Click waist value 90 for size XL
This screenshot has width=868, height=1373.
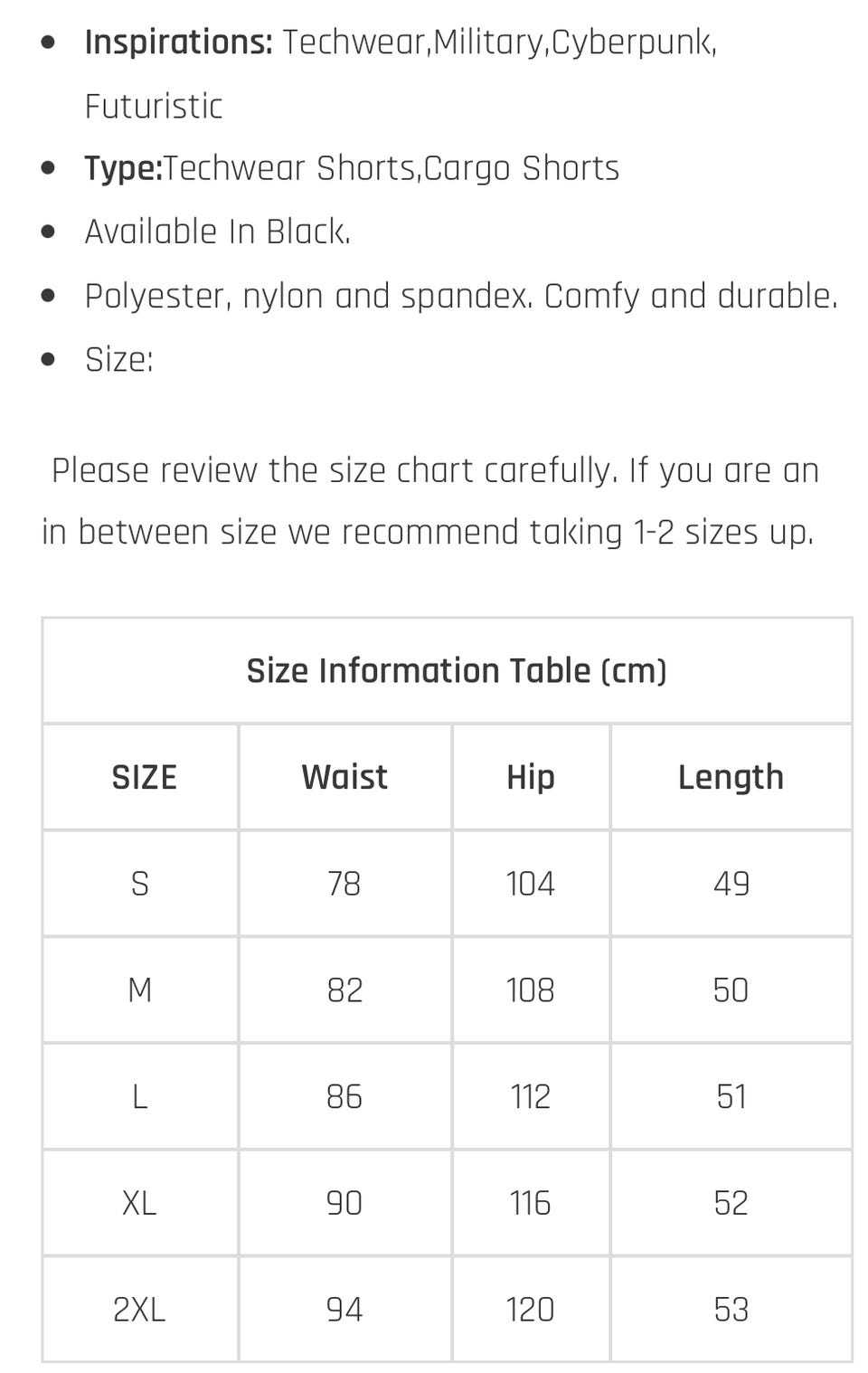tap(344, 1203)
